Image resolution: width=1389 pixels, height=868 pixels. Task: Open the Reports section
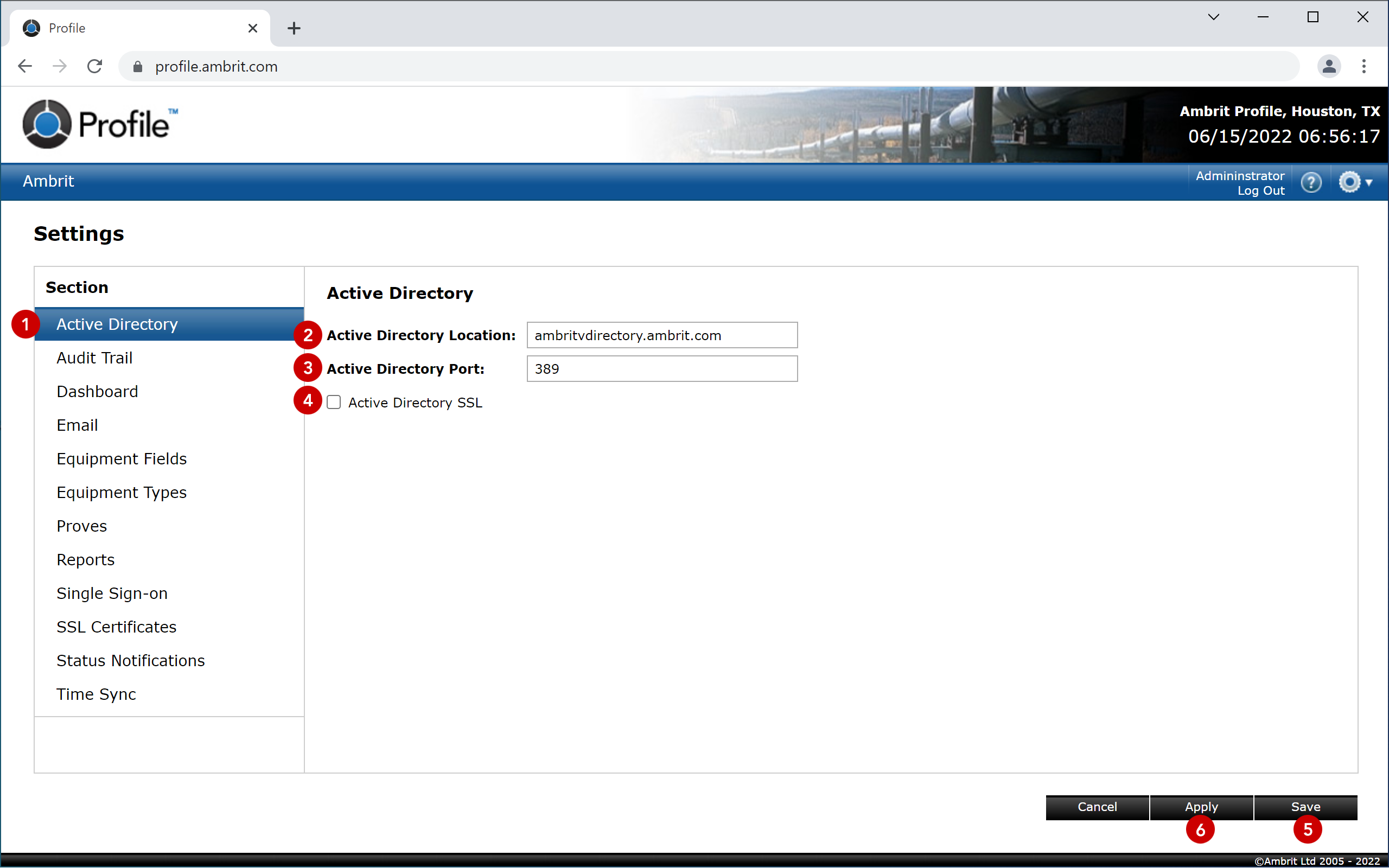[x=169, y=560]
